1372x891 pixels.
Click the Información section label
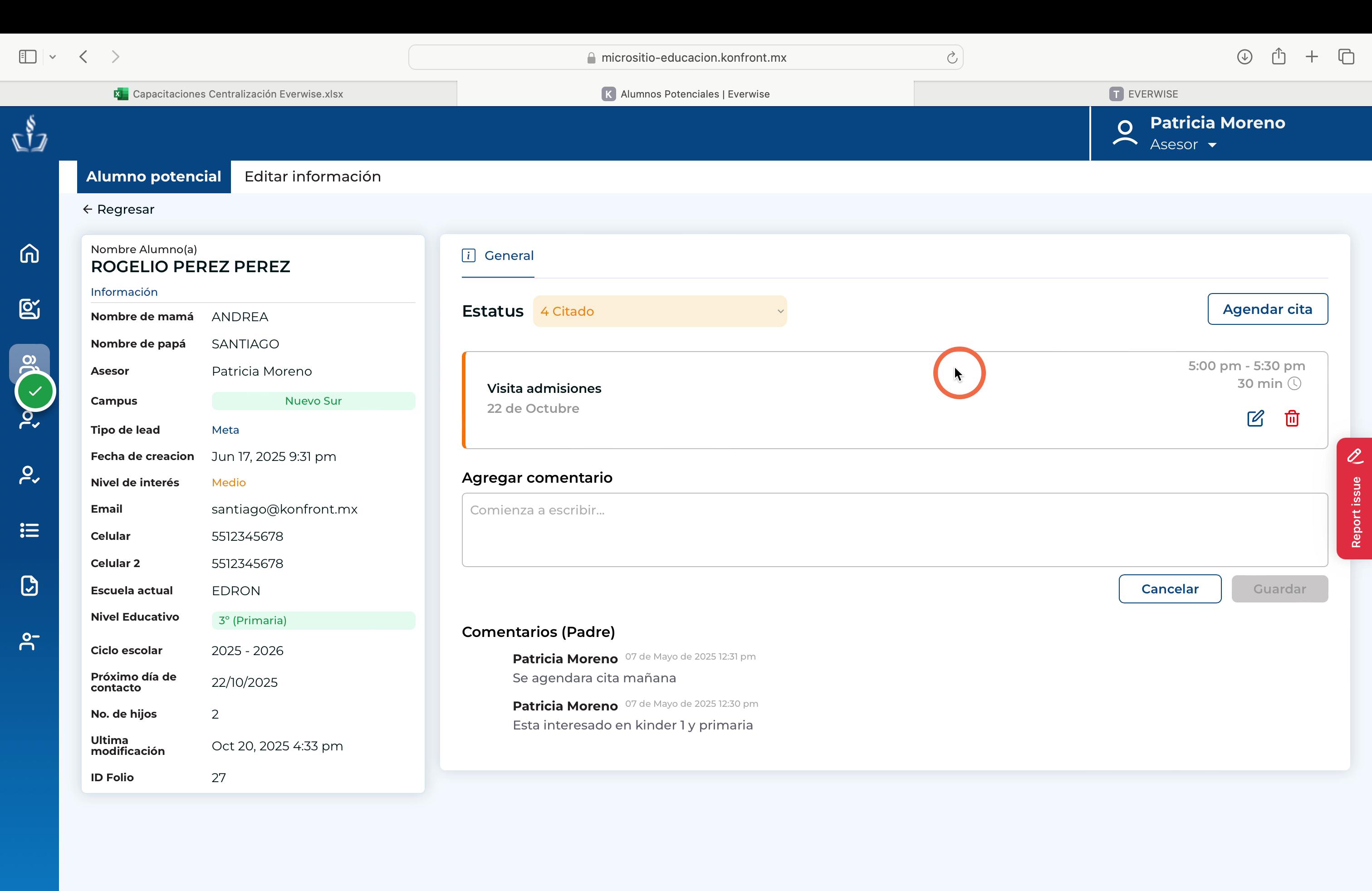tap(124, 292)
